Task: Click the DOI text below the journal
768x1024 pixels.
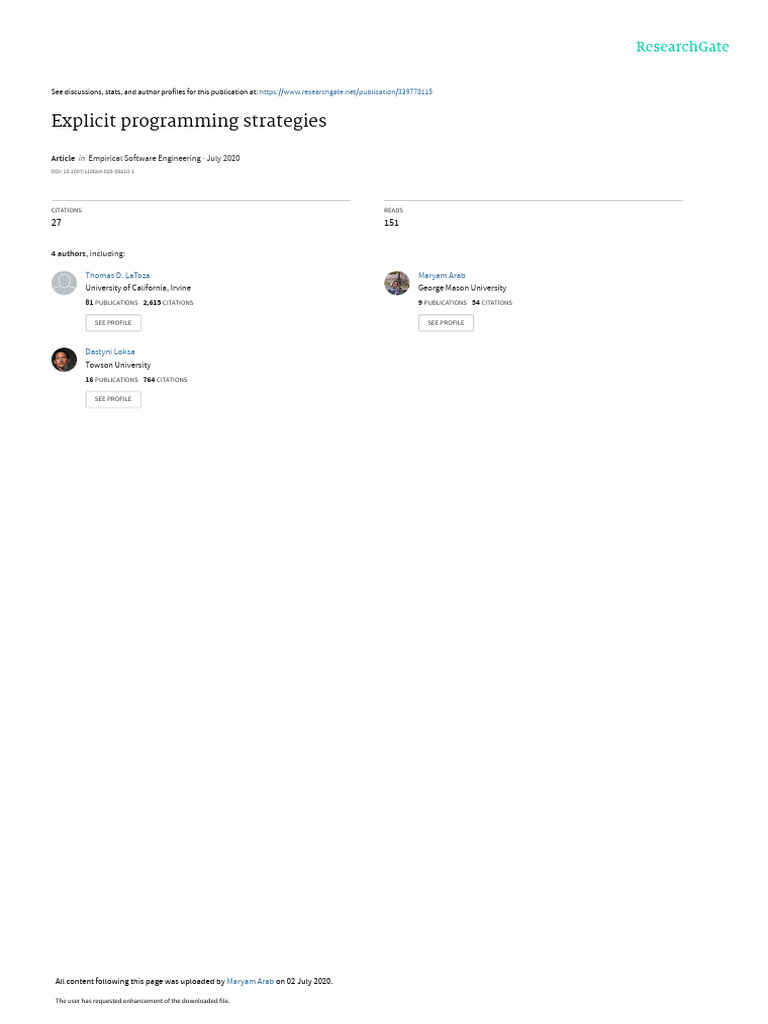Action: click(x=93, y=172)
